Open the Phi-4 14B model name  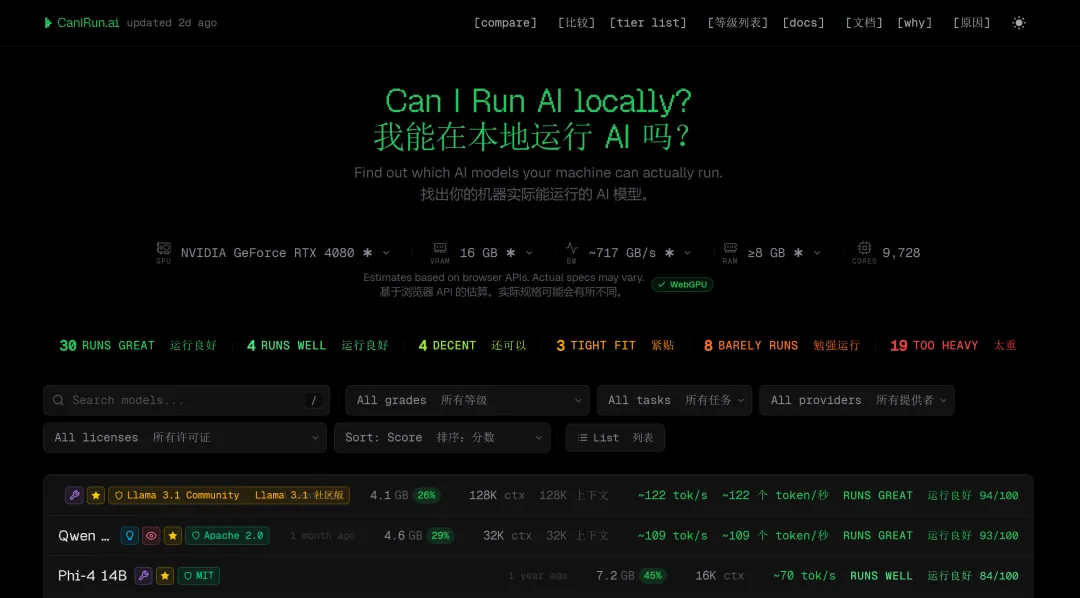pos(92,575)
